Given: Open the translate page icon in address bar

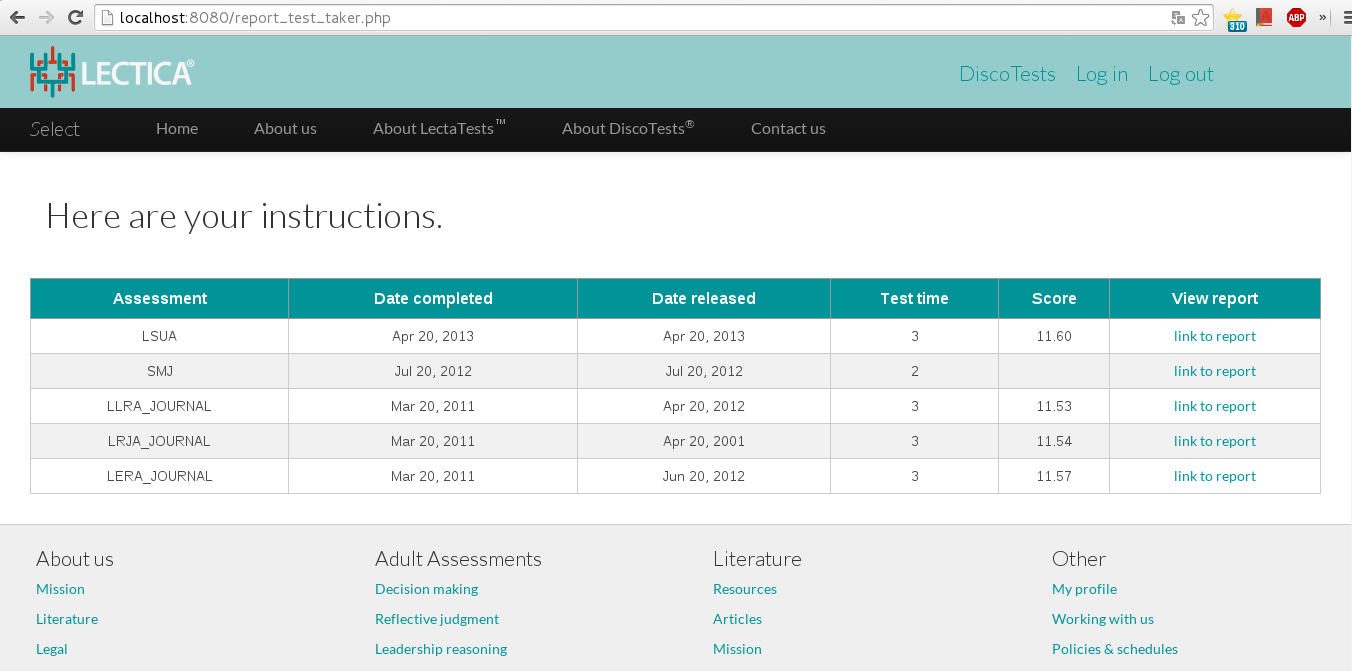Looking at the screenshot, I should pos(1178,17).
